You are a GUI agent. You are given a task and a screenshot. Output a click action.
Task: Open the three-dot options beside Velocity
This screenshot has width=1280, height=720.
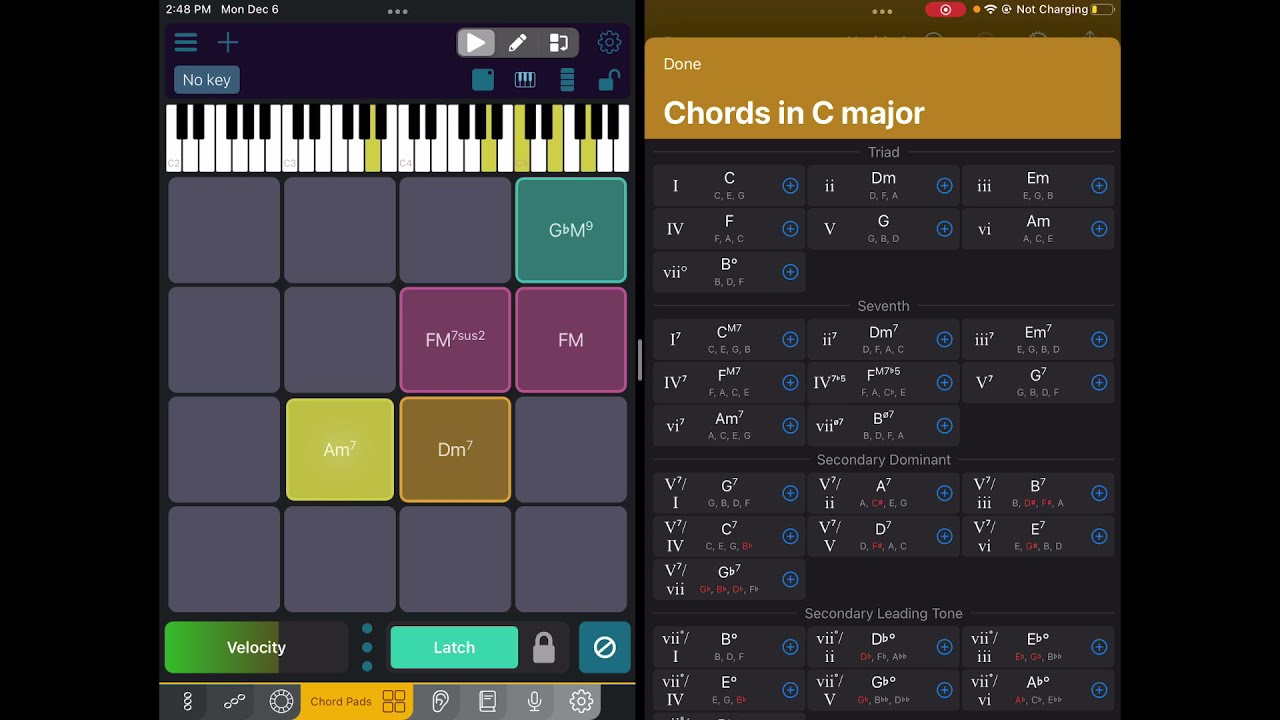tap(367, 647)
